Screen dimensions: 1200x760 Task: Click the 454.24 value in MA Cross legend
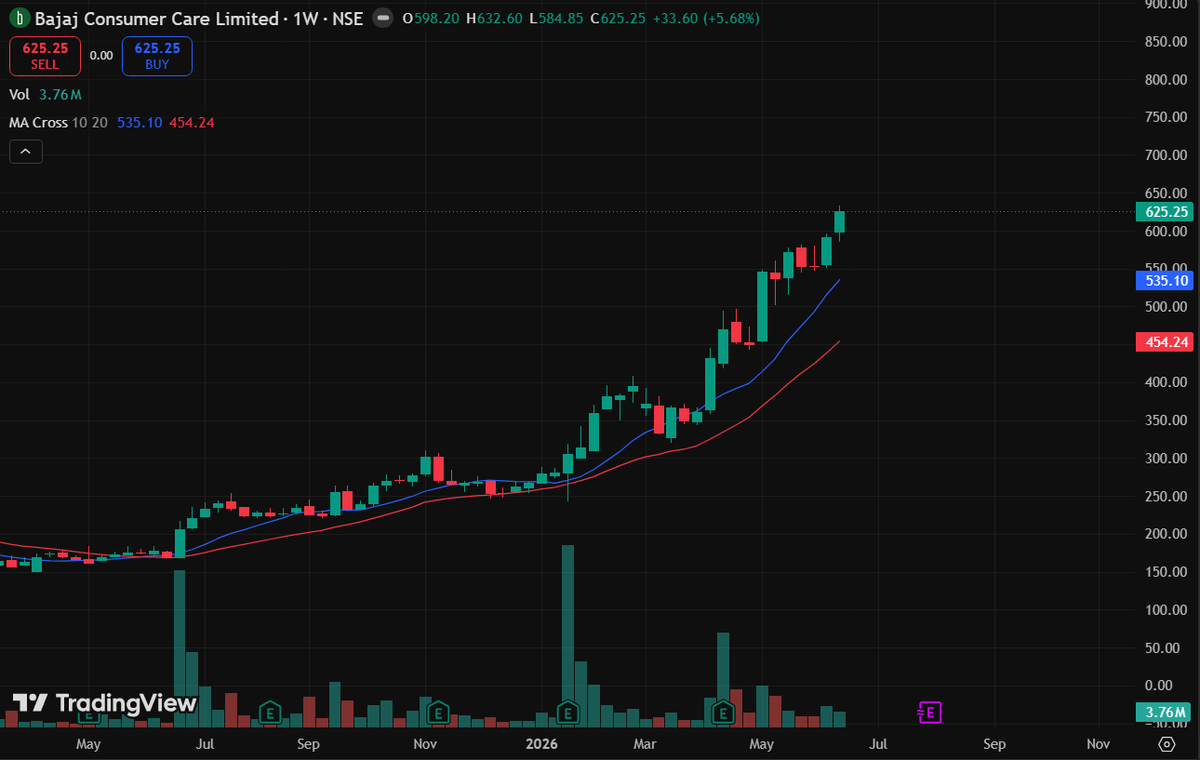click(190, 122)
